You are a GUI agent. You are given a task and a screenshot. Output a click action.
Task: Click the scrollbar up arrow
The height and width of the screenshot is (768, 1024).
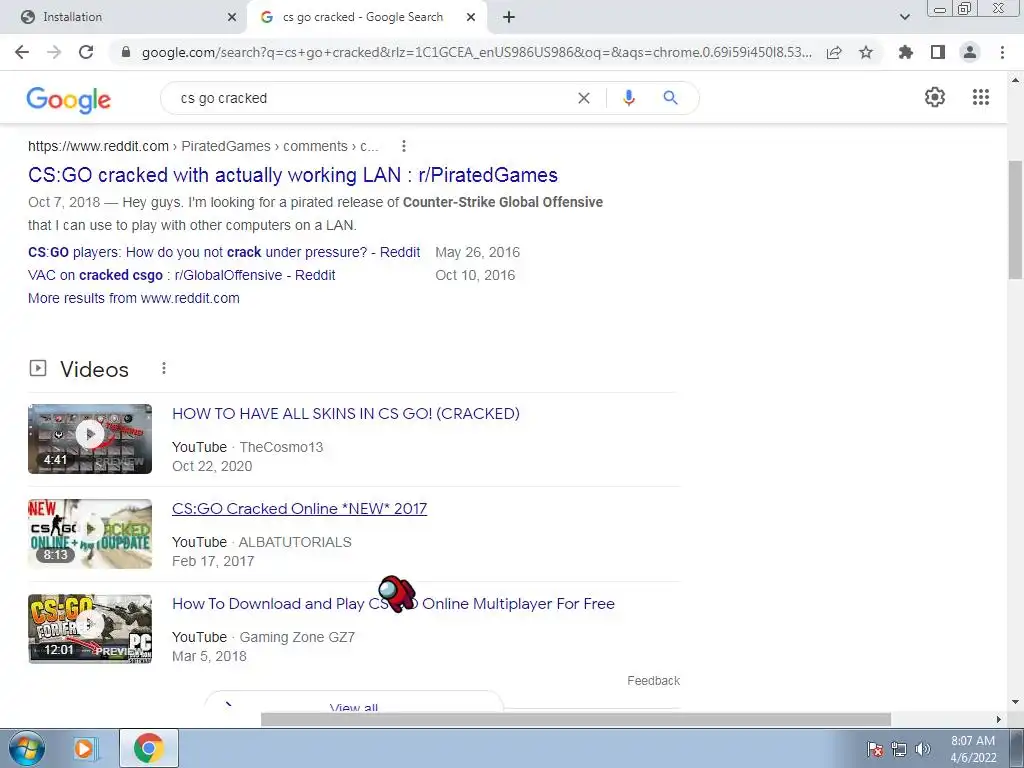point(1015,80)
